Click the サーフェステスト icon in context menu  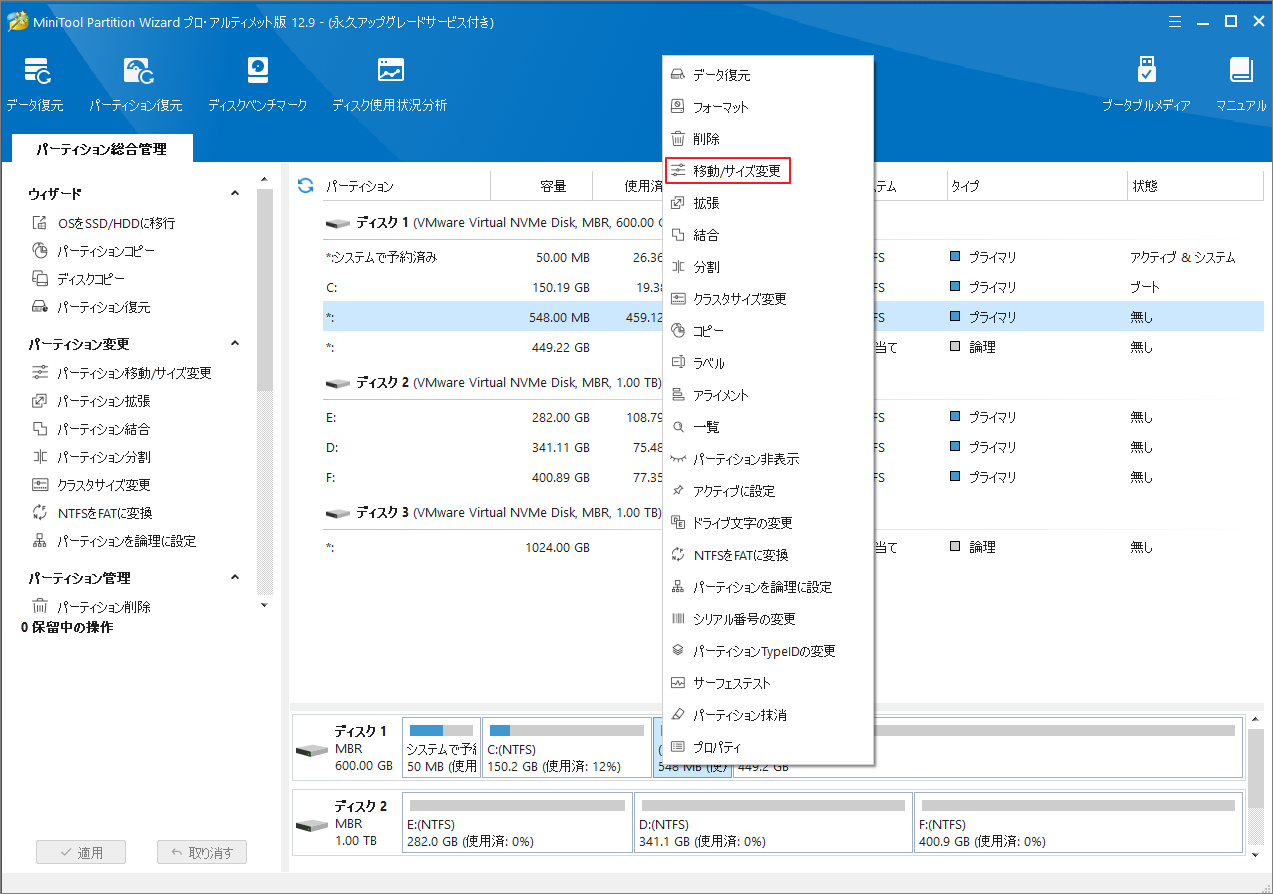click(678, 683)
